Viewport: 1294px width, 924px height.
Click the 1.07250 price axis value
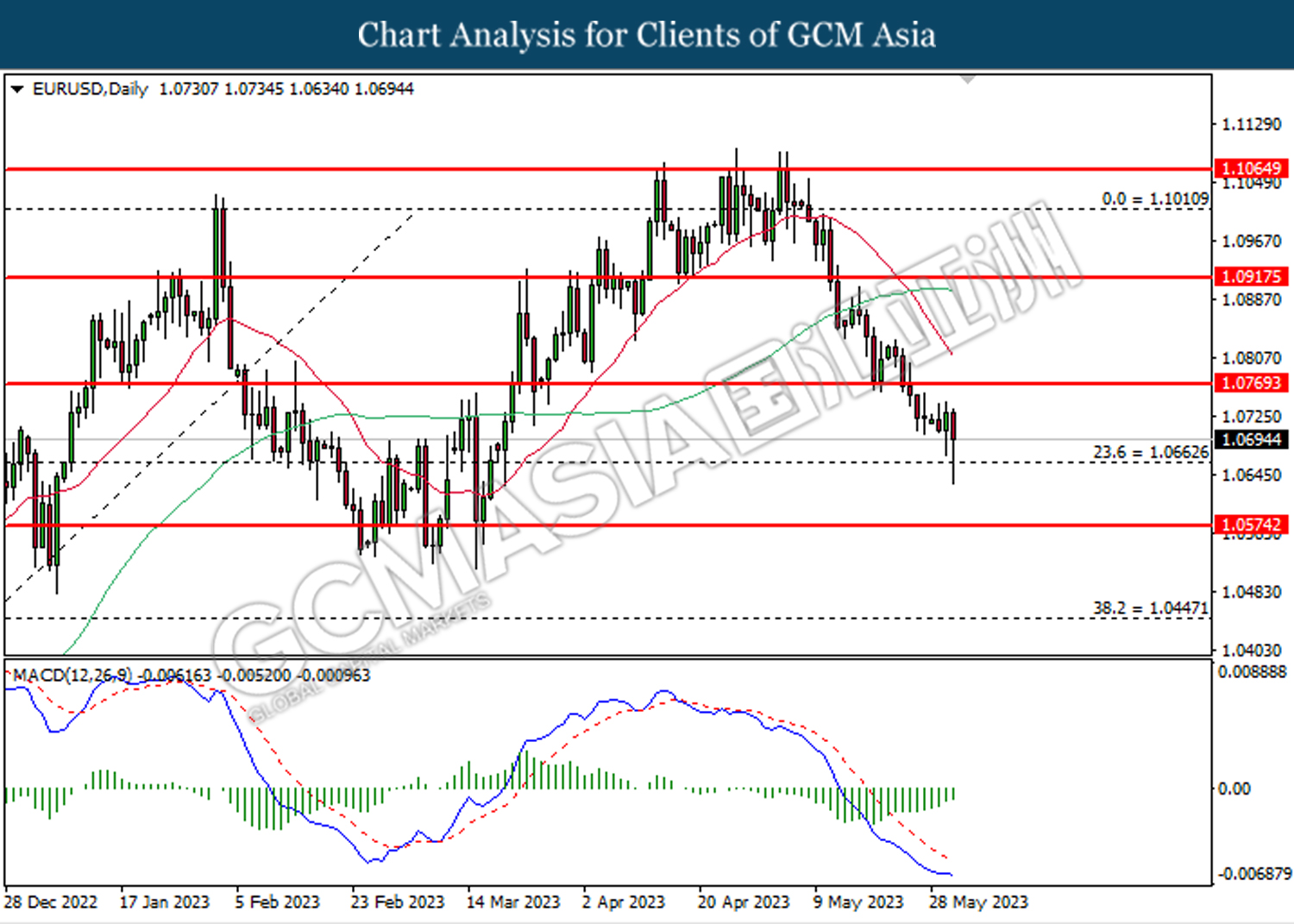click(x=1252, y=417)
